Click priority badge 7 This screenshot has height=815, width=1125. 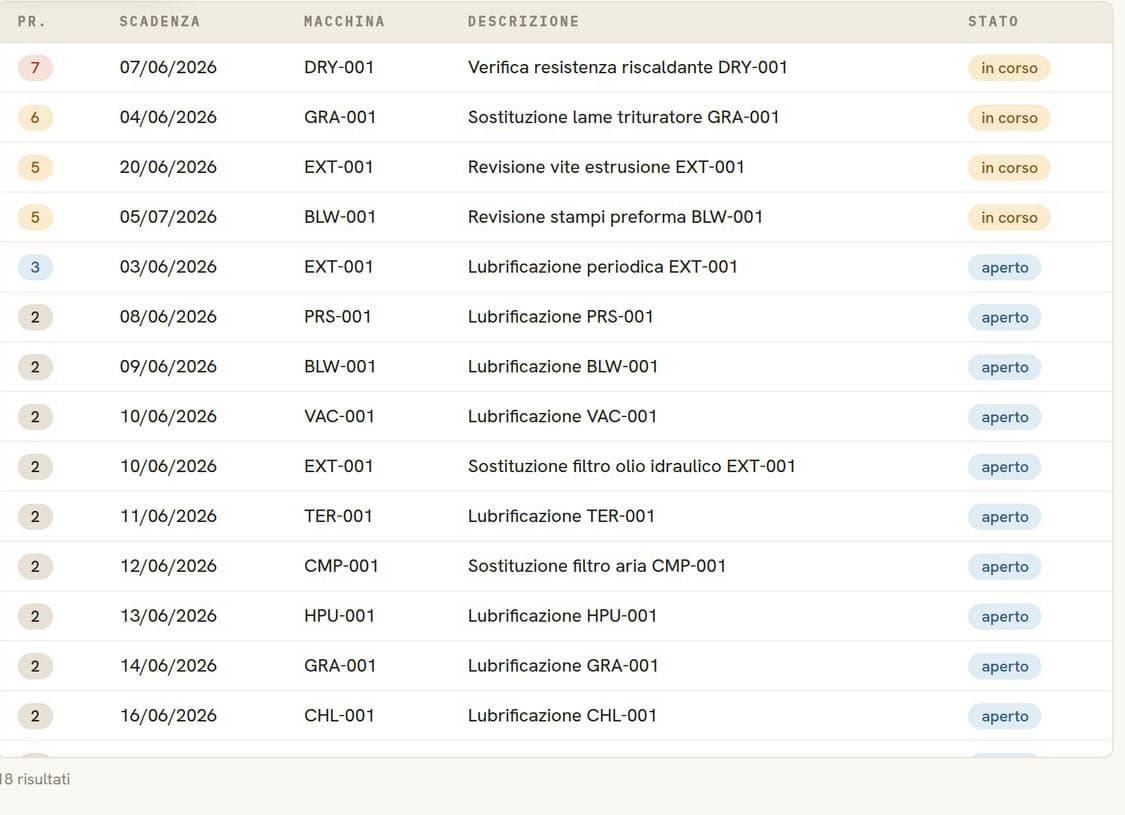point(35,67)
